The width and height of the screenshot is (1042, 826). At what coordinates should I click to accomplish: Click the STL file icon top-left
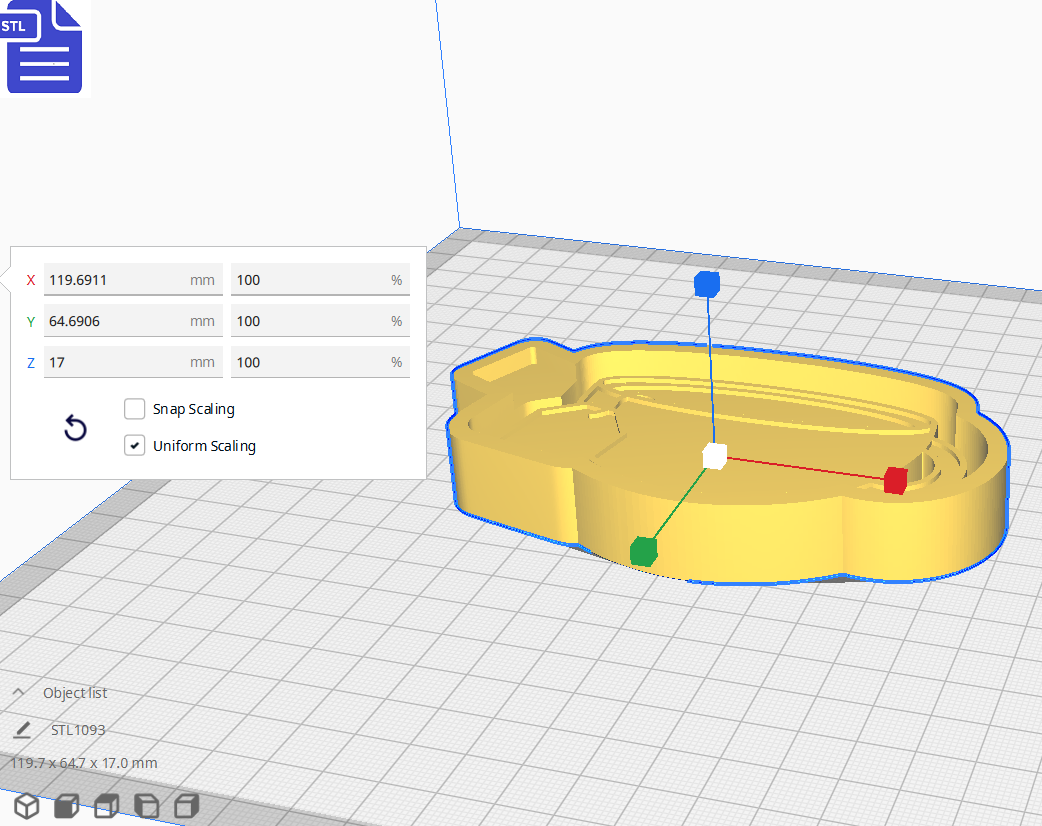(44, 47)
